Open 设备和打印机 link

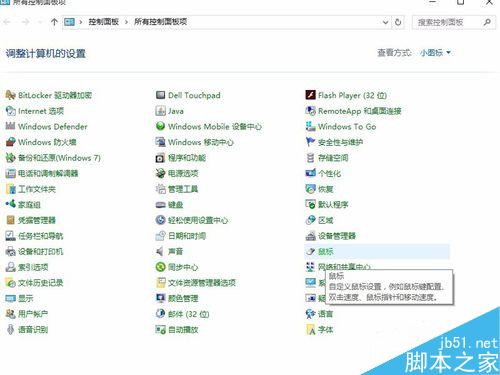coord(40,252)
